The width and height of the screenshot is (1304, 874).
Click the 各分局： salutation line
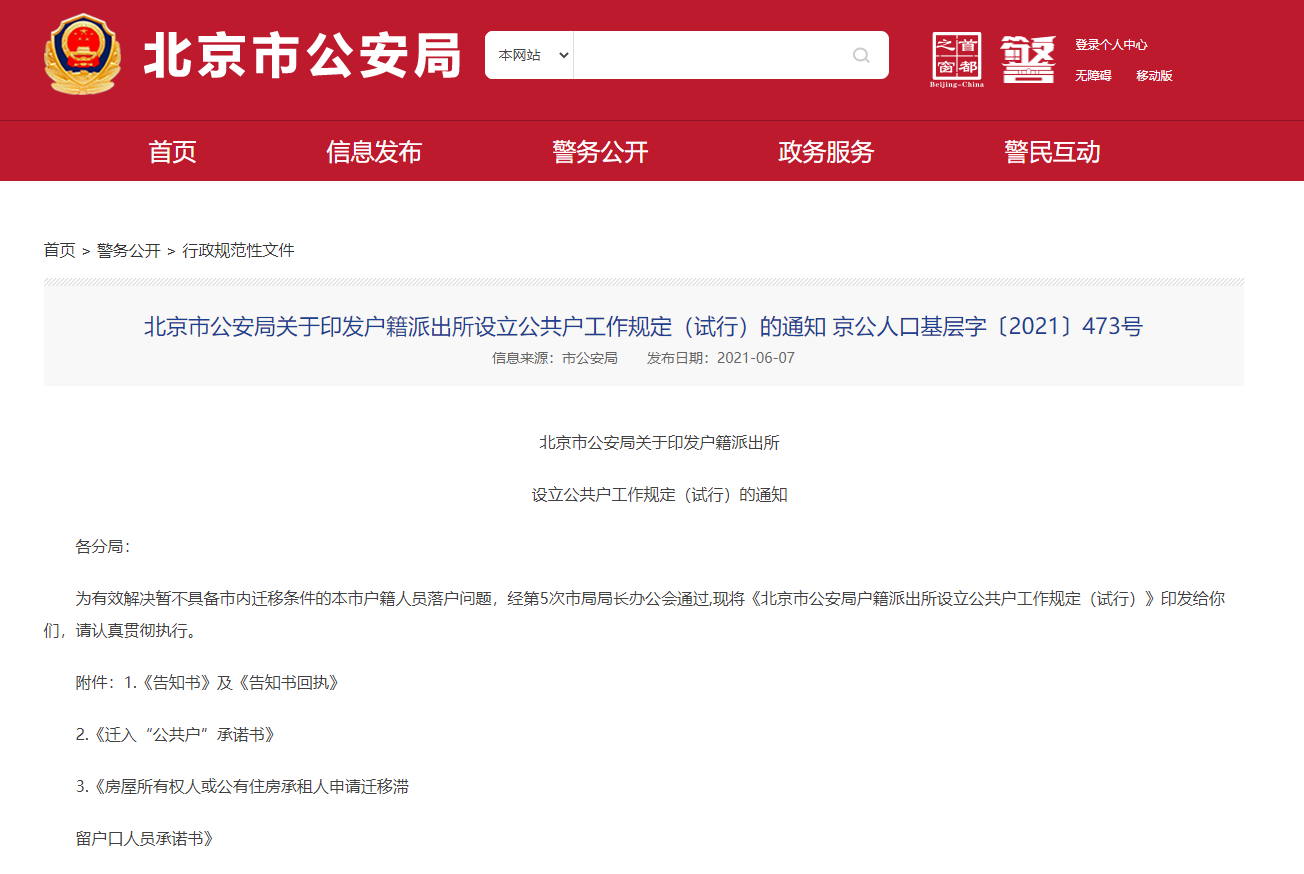(103, 547)
